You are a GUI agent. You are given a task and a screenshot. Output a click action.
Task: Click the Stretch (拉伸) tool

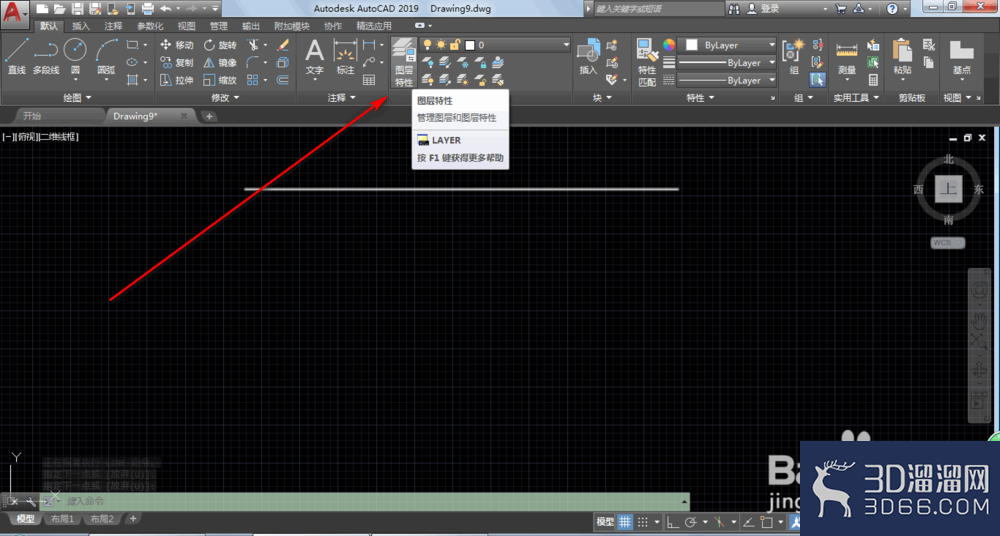click(177, 80)
